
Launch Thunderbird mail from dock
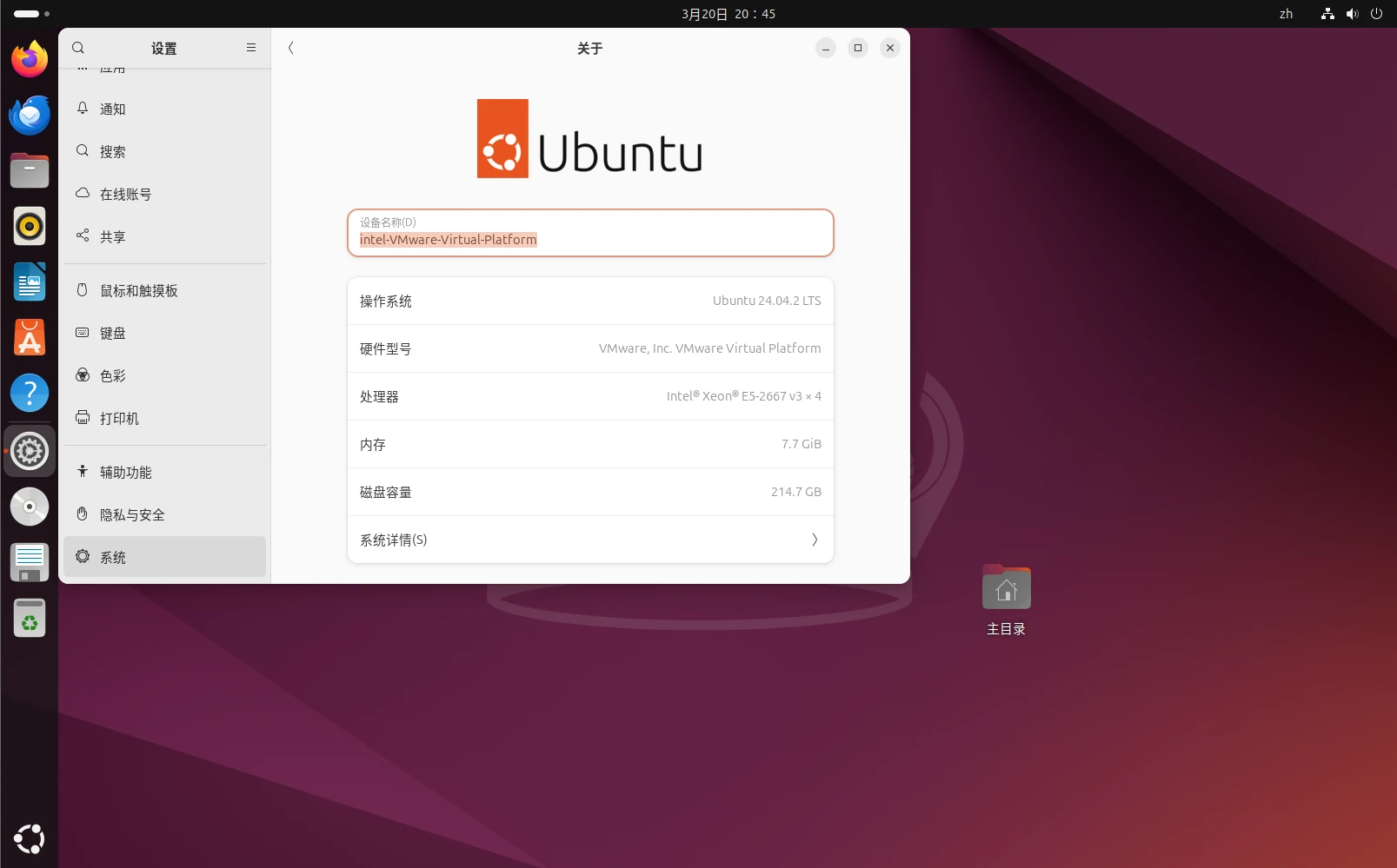point(30,115)
